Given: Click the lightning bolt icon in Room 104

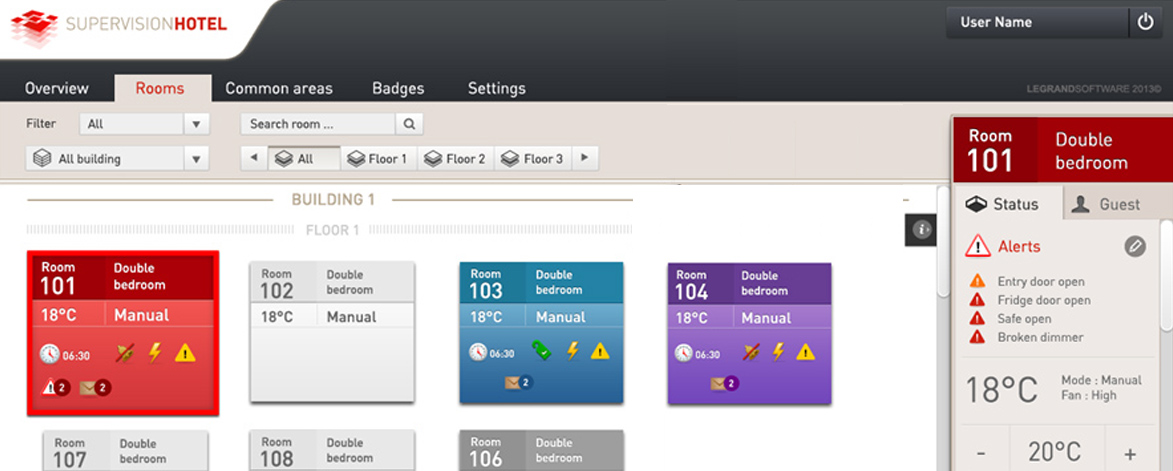Looking at the screenshot, I should coord(779,351).
